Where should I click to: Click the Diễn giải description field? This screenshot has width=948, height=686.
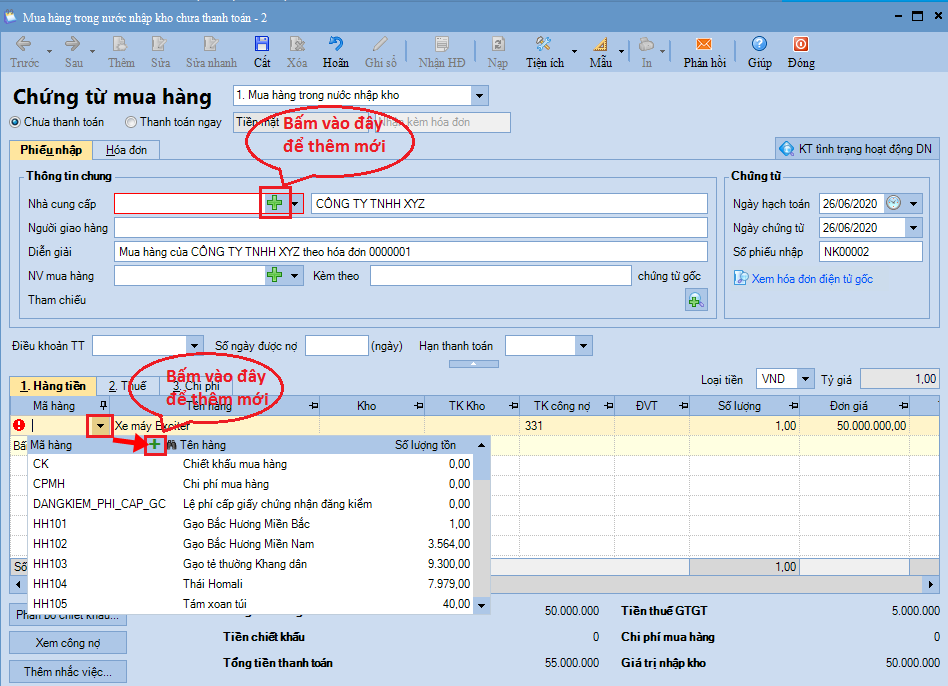[411, 252]
